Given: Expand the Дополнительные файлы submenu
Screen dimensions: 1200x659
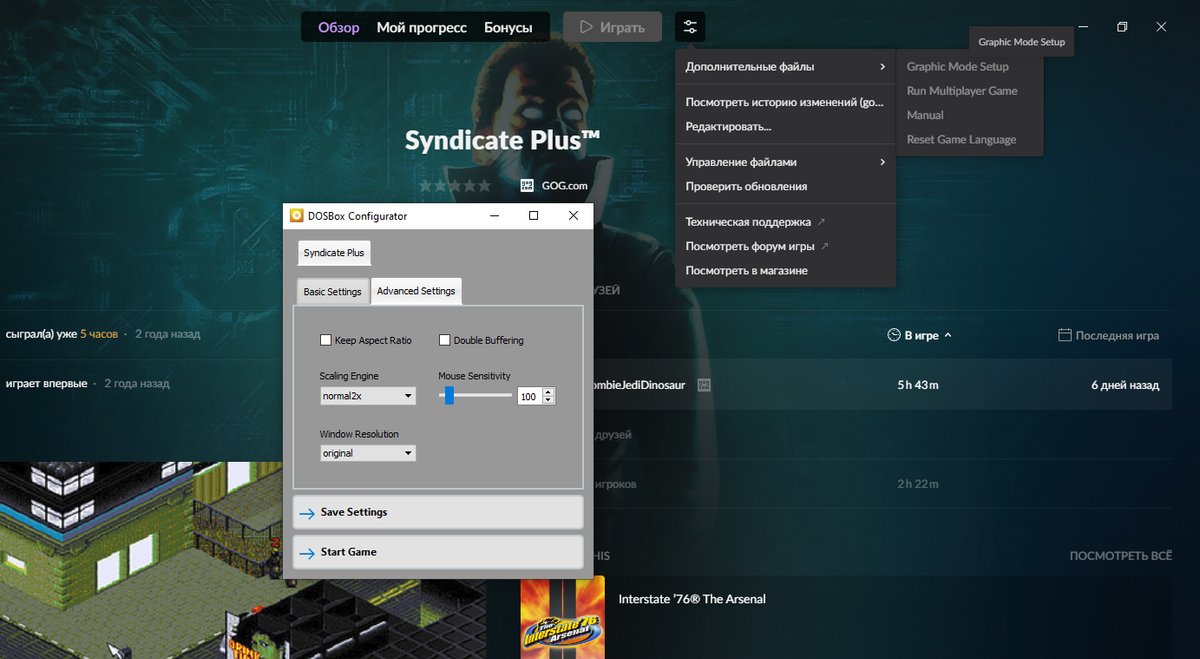Looking at the screenshot, I should click(x=785, y=67).
